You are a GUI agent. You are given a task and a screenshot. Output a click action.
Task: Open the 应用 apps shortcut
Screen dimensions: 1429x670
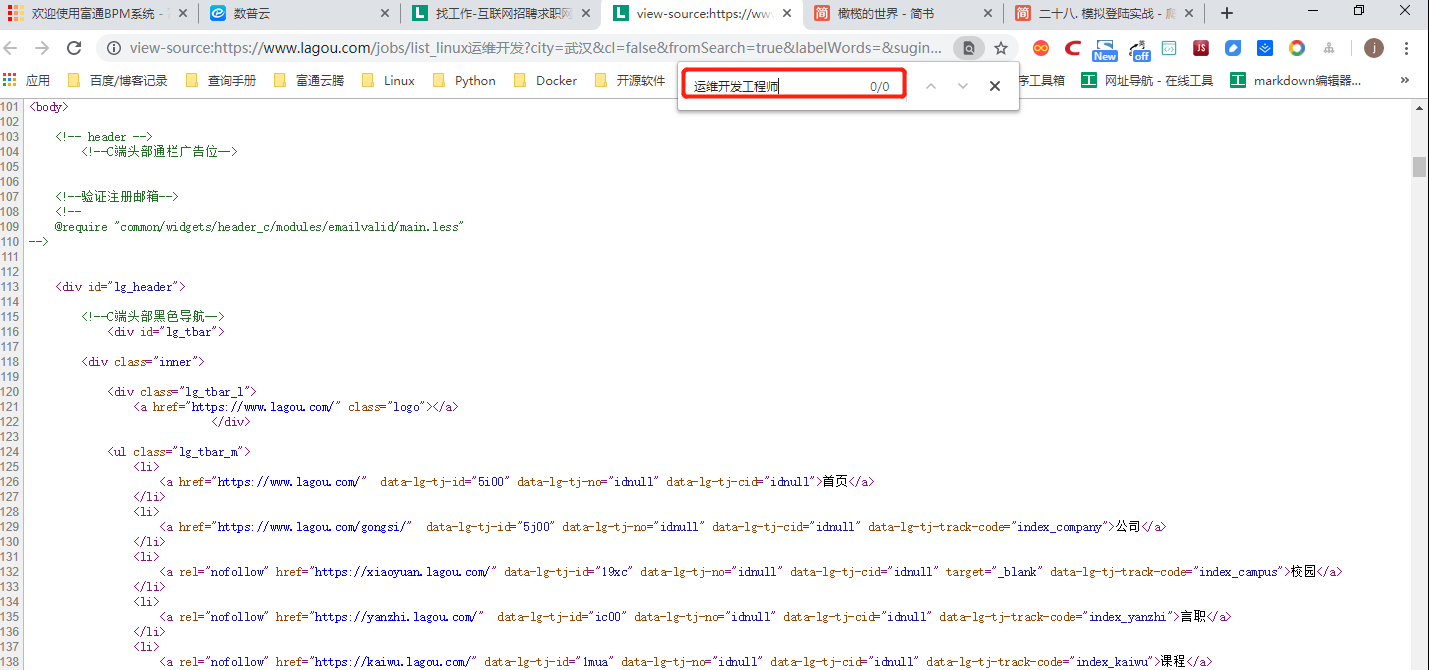coord(27,80)
